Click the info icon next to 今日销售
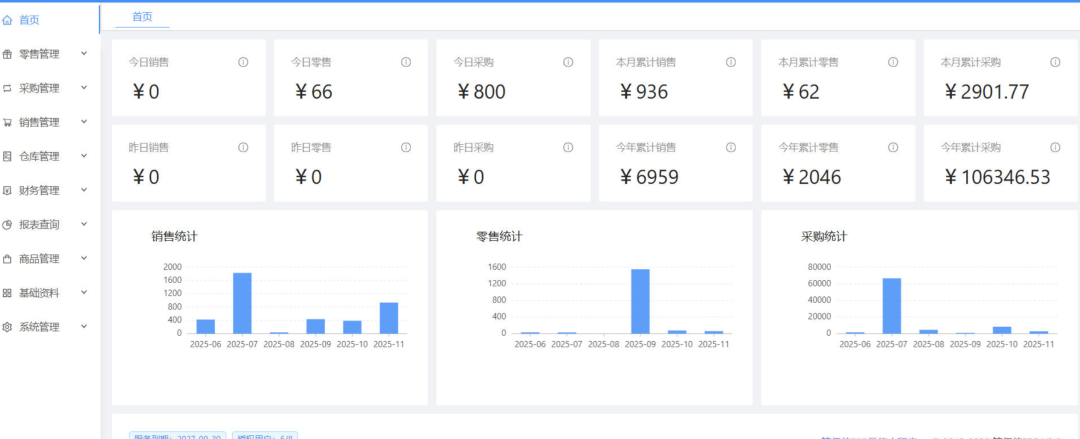The image size is (1080, 439). click(243, 62)
